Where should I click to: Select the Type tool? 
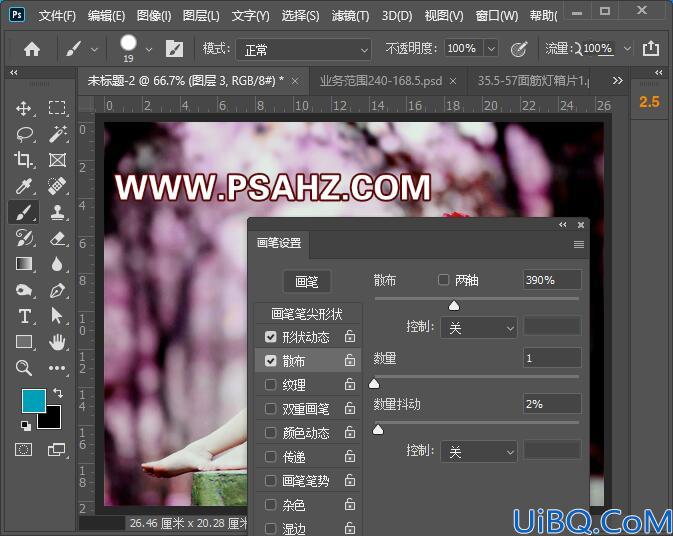tap(24, 316)
